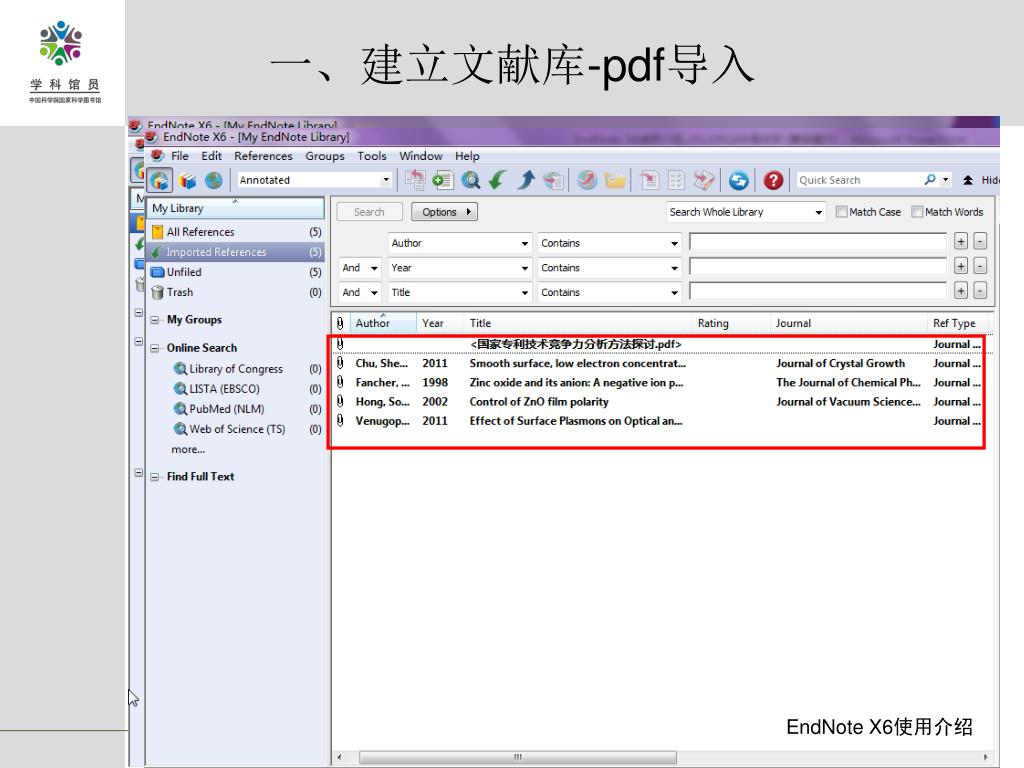The image size is (1024, 768).
Task: Click the Author search text field
Action: click(x=817, y=242)
